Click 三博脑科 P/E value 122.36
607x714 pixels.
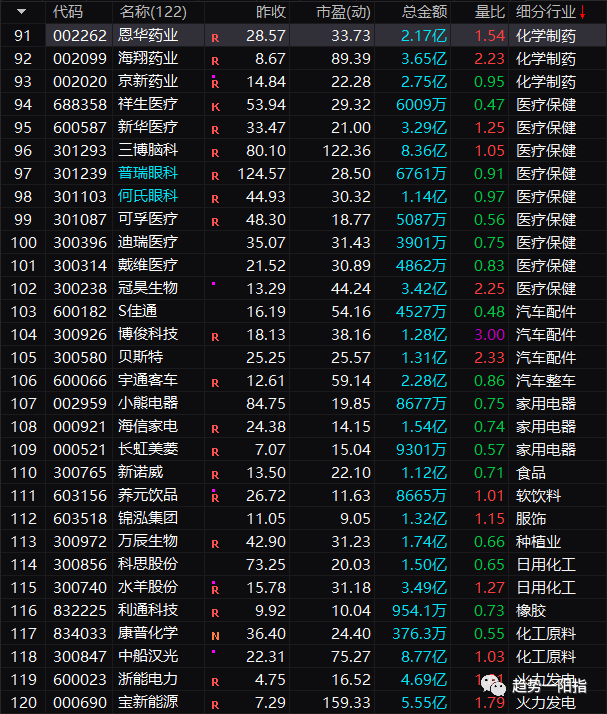tap(347, 151)
